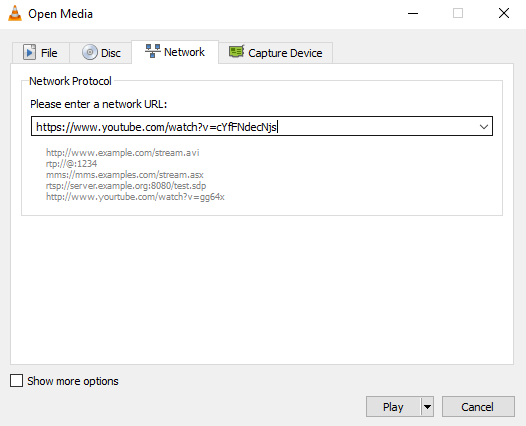Screen dimensions: 526x426
Task: Close the Open Media window
Action: pyautogui.click(x=504, y=14)
